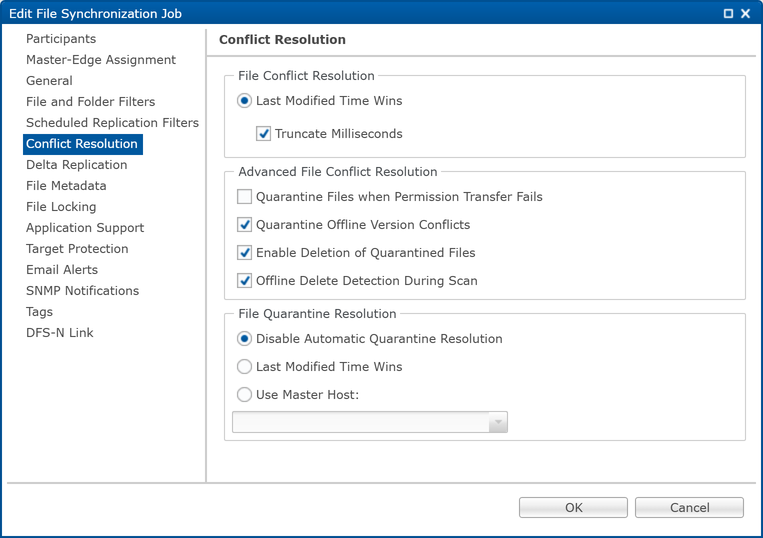The height and width of the screenshot is (538, 763).
Task: Toggle Enable Deletion of Quarantined Files
Action: point(244,252)
